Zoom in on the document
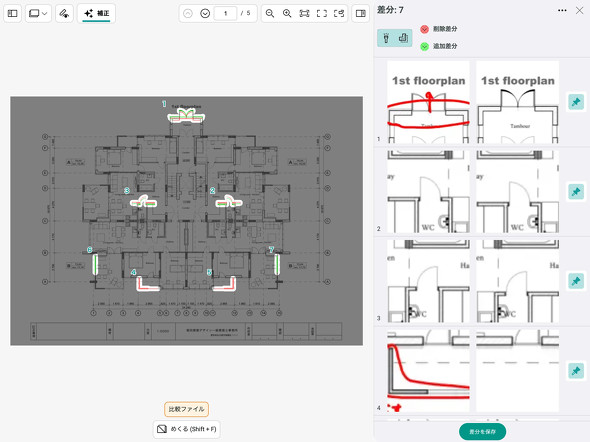The image size is (590, 442). pyautogui.click(x=287, y=14)
